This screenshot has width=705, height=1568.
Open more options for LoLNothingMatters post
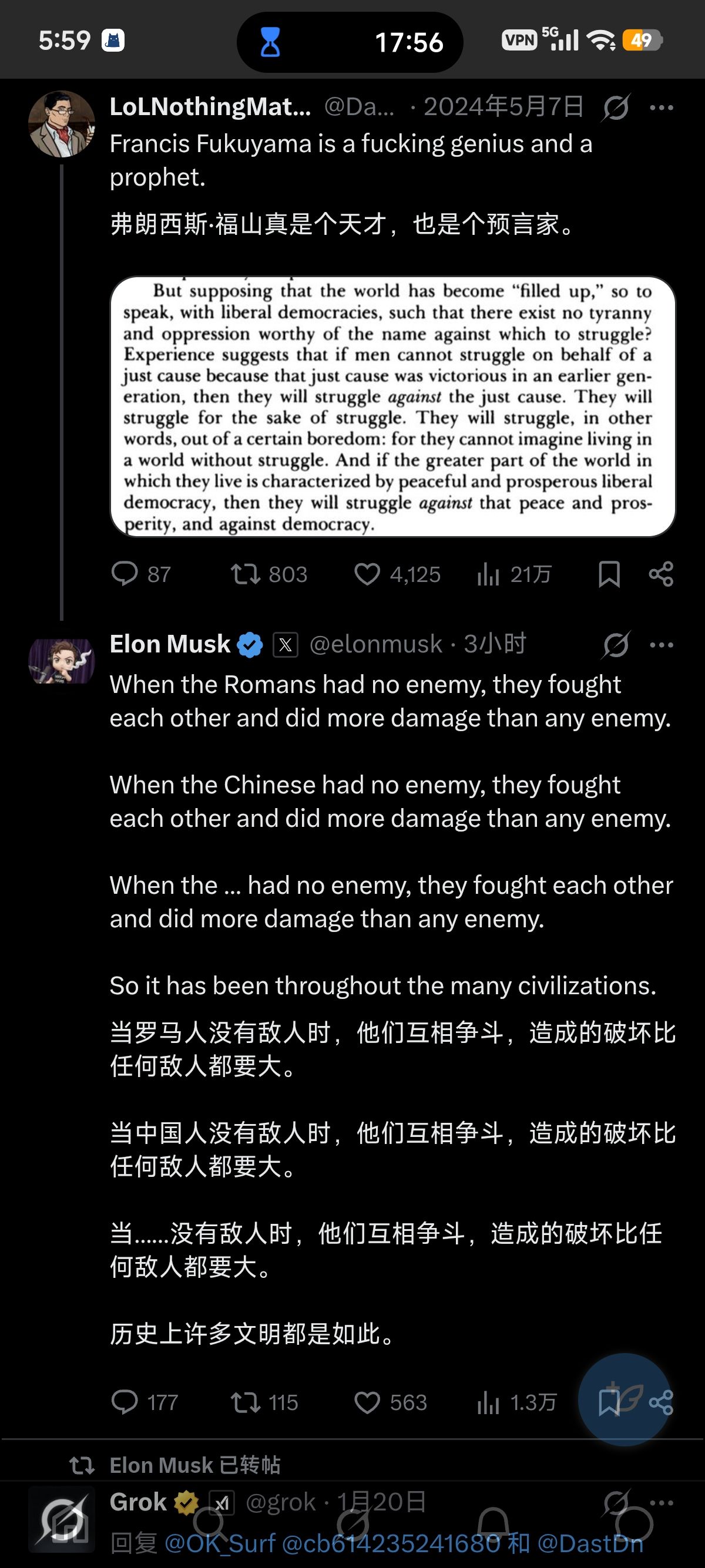pos(661,107)
